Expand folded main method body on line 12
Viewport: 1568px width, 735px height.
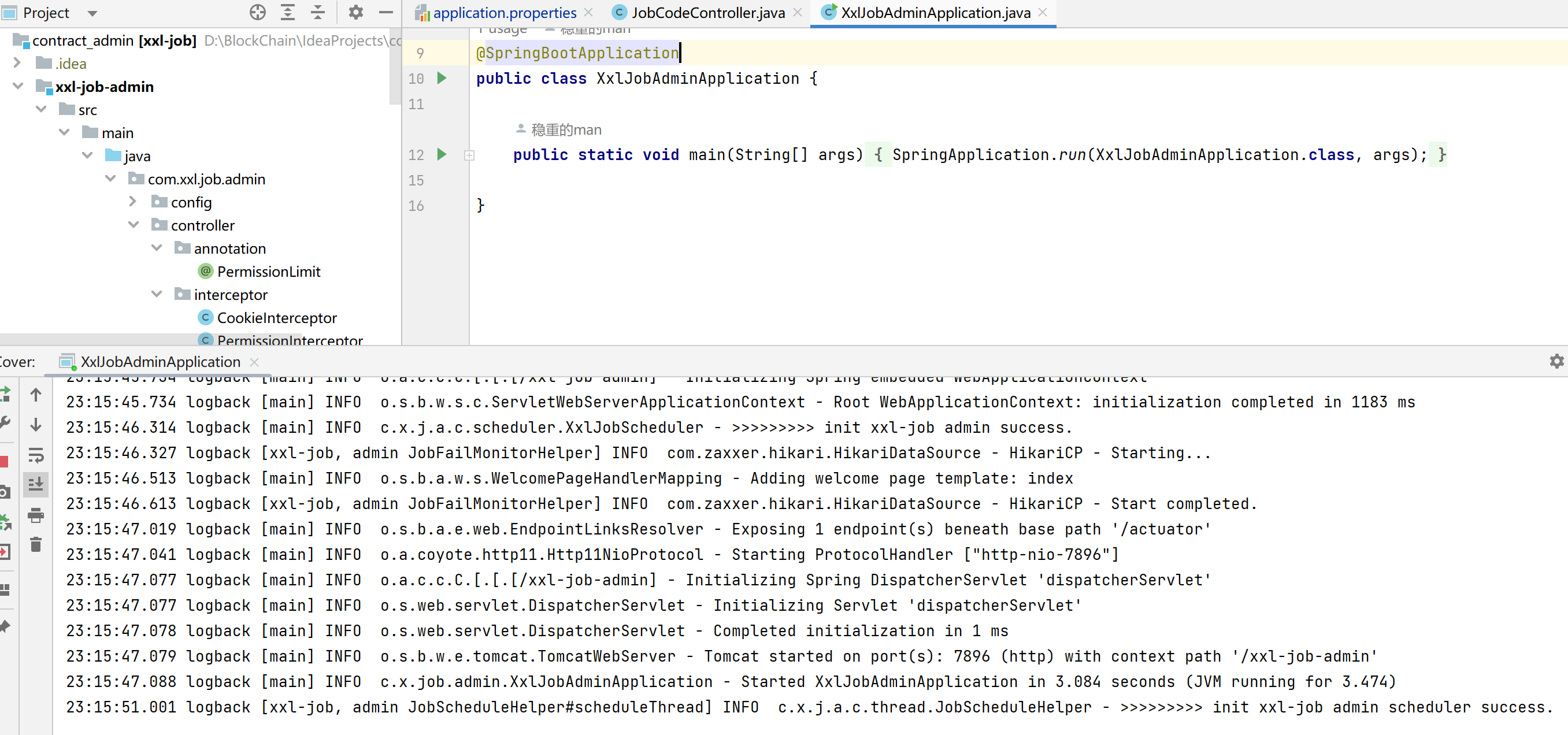point(469,156)
